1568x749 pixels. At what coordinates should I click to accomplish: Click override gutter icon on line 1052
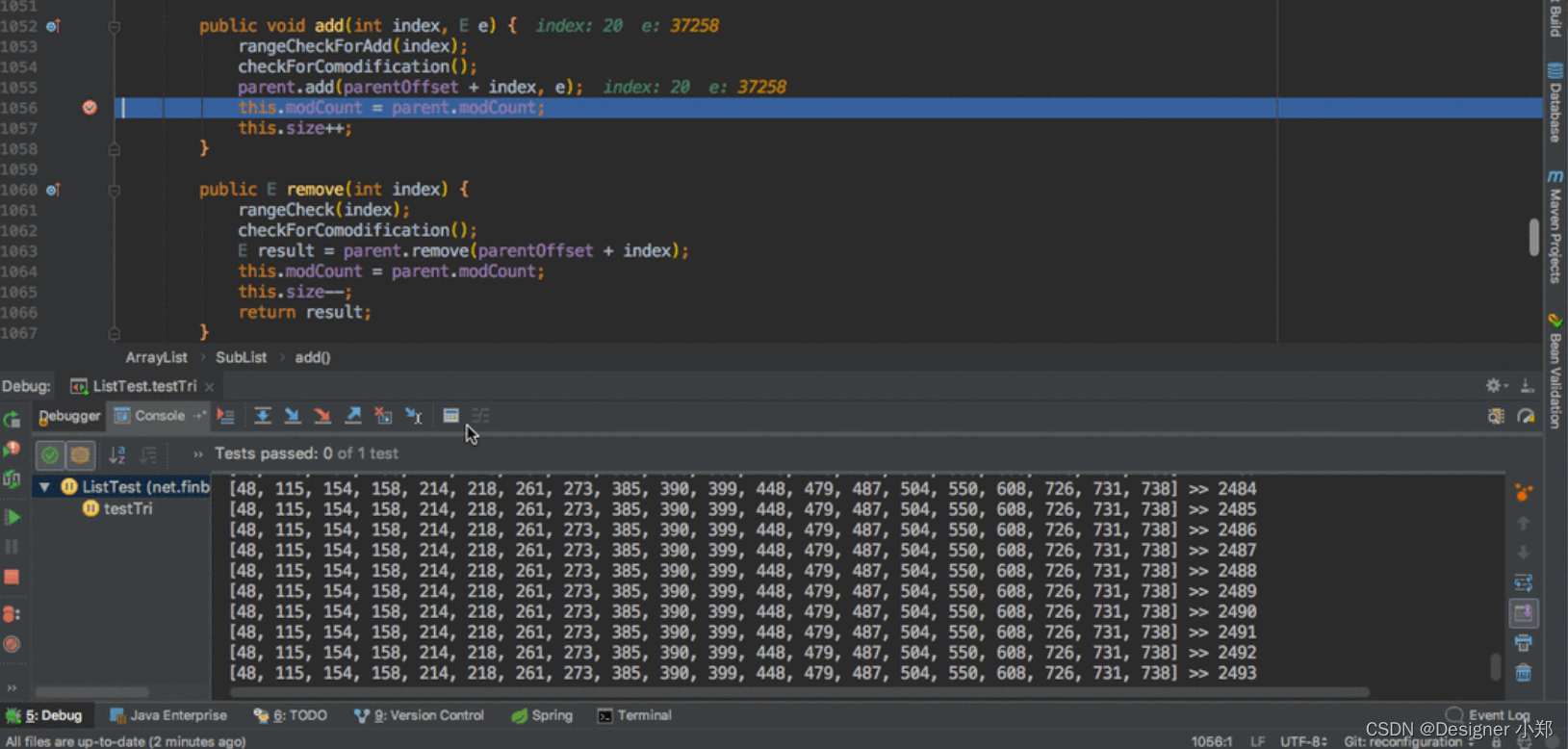tap(53, 26)
